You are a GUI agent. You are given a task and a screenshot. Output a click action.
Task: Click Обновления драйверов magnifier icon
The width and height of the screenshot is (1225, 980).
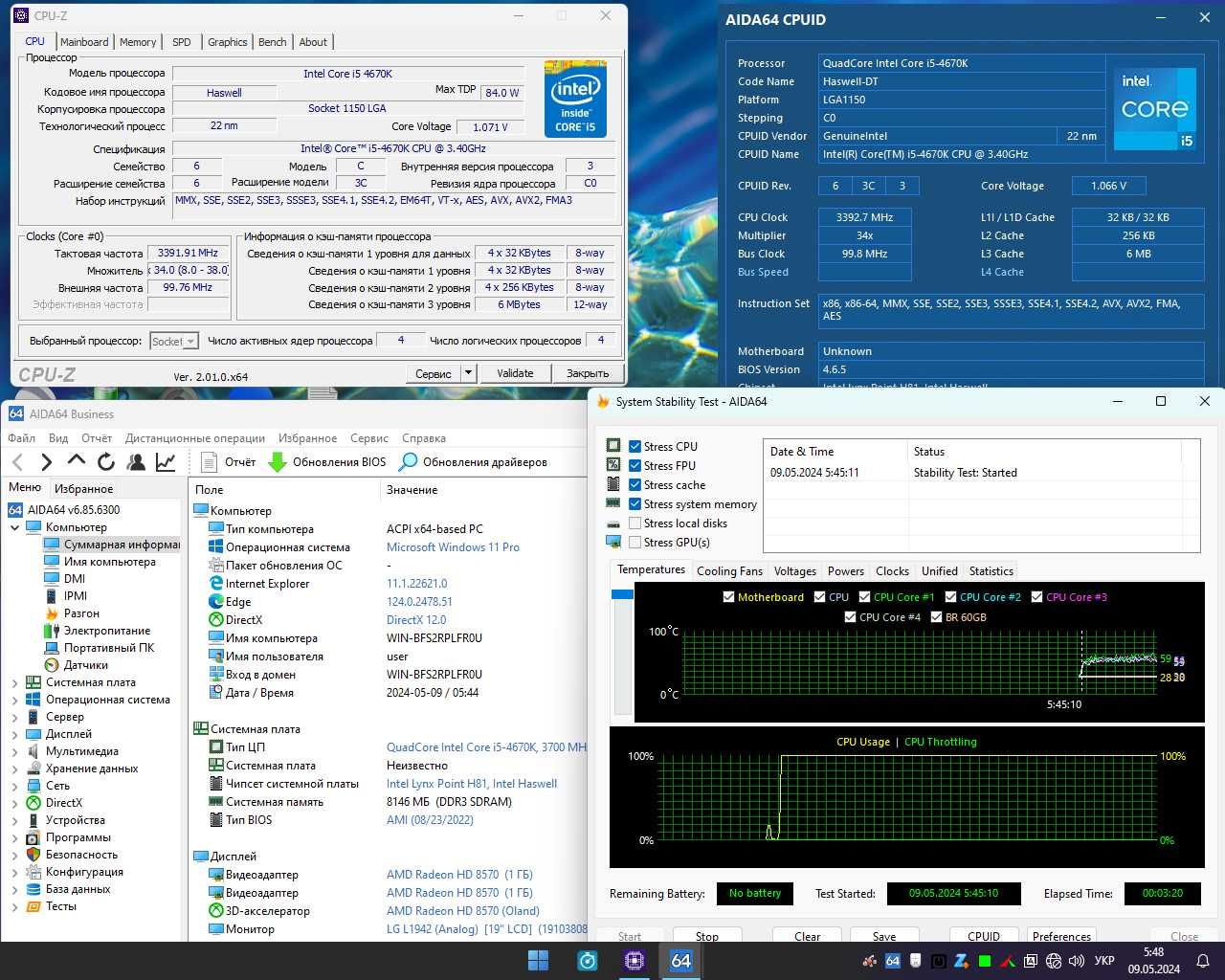[x=409, y=462]
